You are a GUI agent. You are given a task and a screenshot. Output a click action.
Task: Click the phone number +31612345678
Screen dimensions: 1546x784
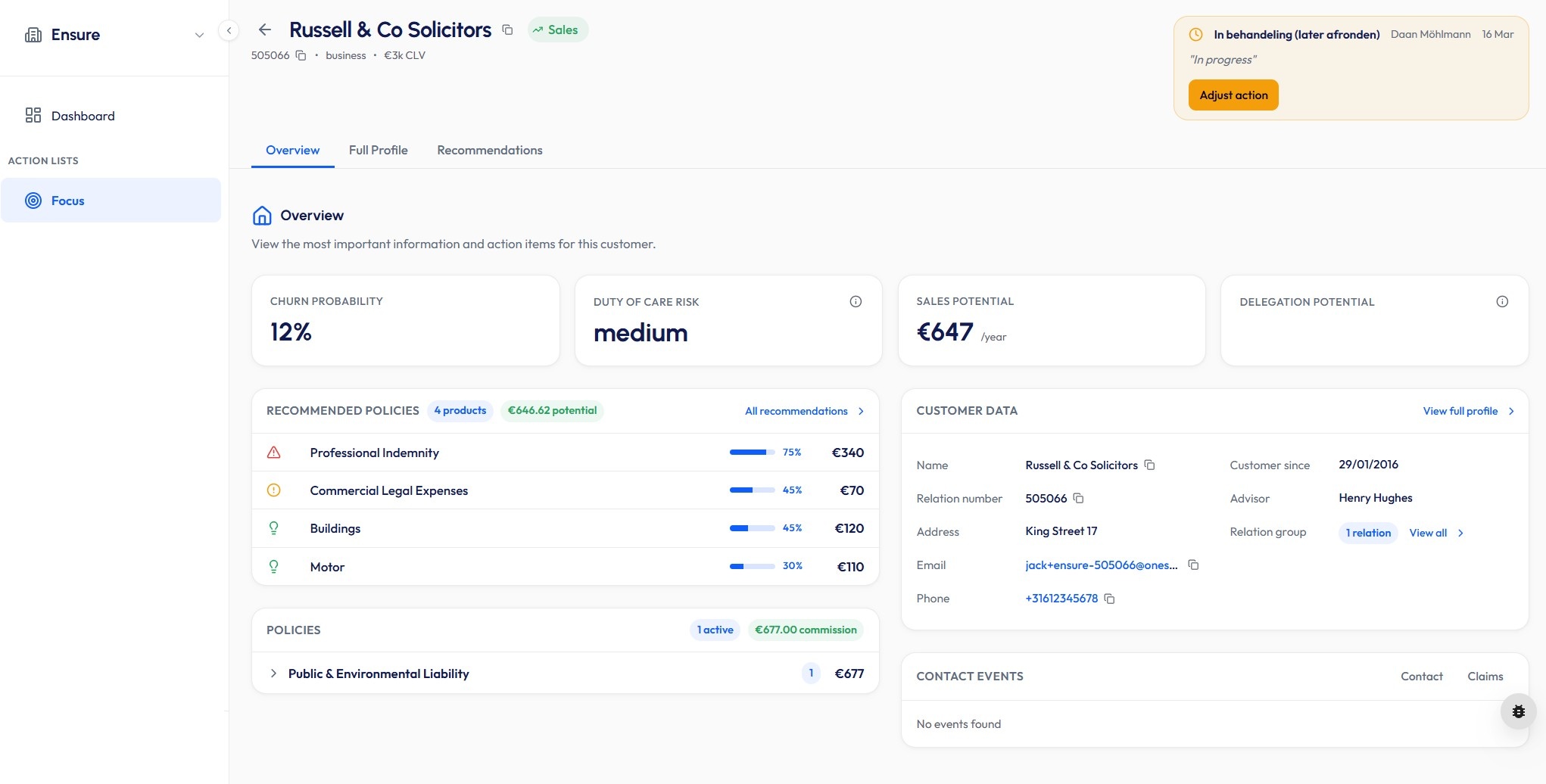[x=1061, y=598]
